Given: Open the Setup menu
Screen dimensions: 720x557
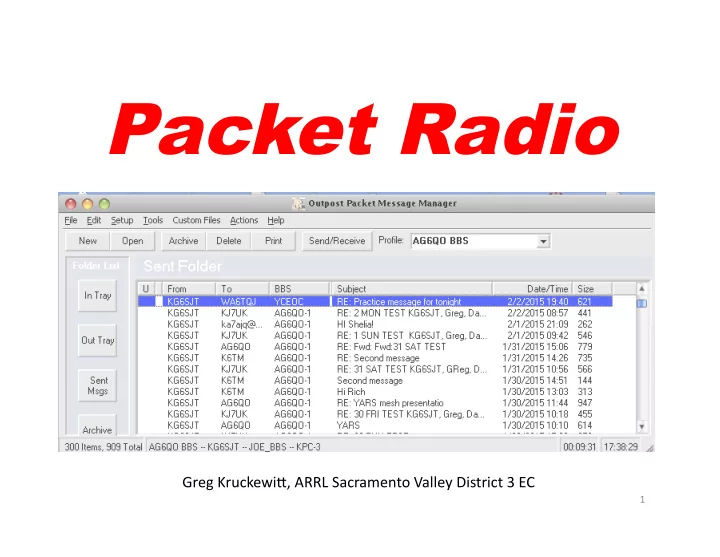Looking at the screenshot, I should (122, 220).
